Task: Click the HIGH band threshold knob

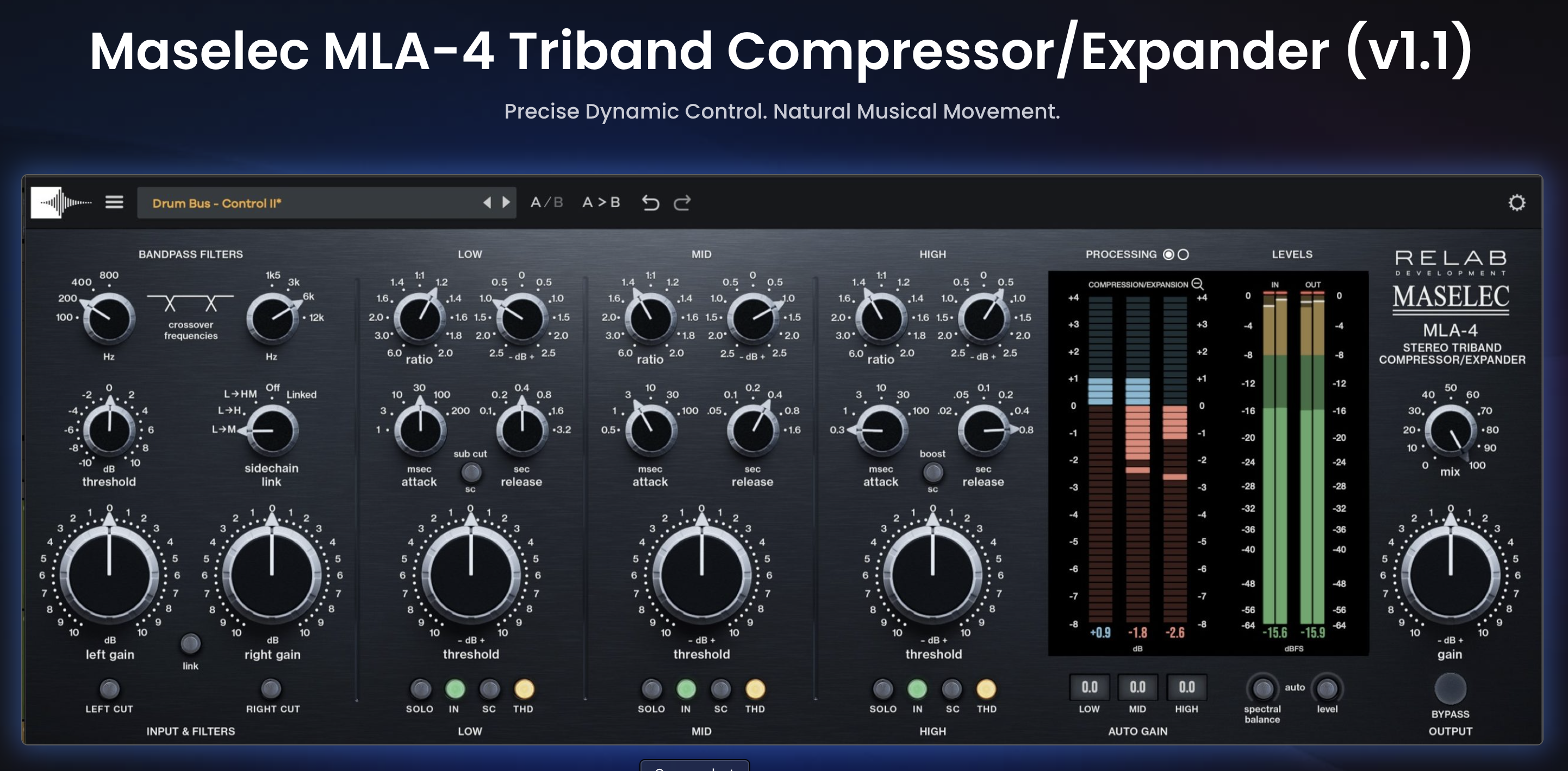Action: (x=932, y=575)
